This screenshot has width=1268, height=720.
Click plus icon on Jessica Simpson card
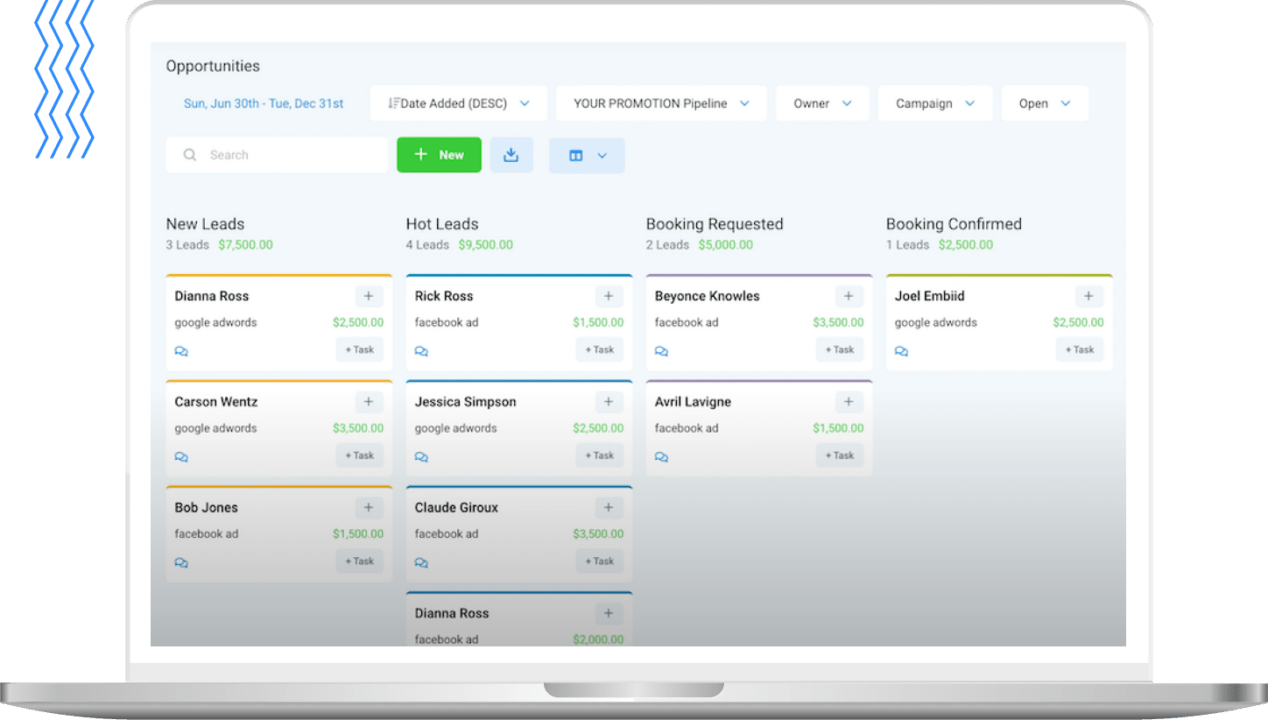608,402
